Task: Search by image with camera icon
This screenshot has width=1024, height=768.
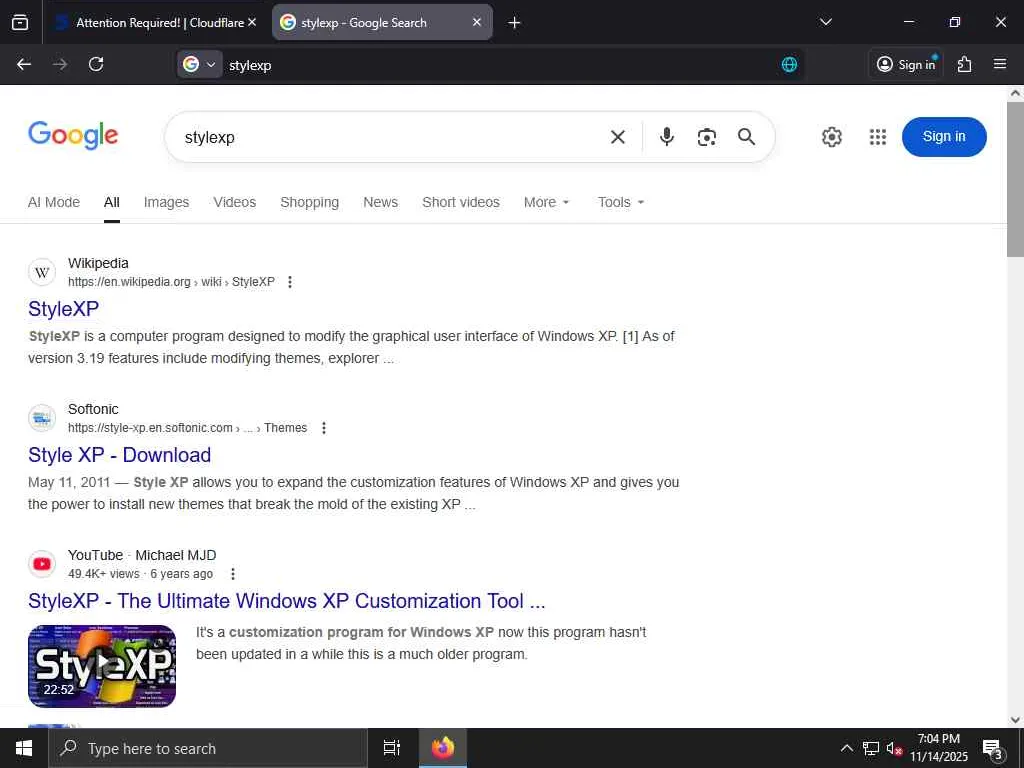Action: pos(707,137)
